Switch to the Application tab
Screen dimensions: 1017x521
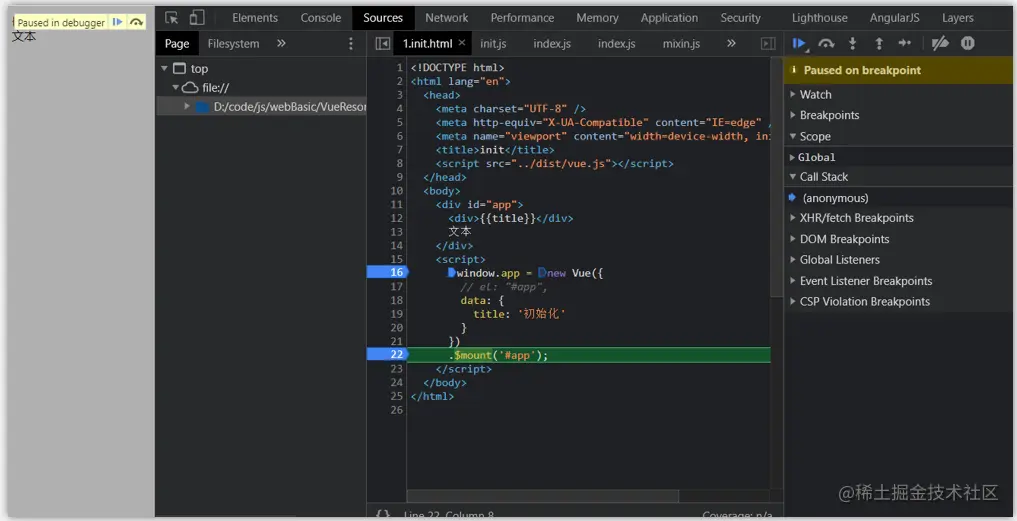click(x=669, y=18)
